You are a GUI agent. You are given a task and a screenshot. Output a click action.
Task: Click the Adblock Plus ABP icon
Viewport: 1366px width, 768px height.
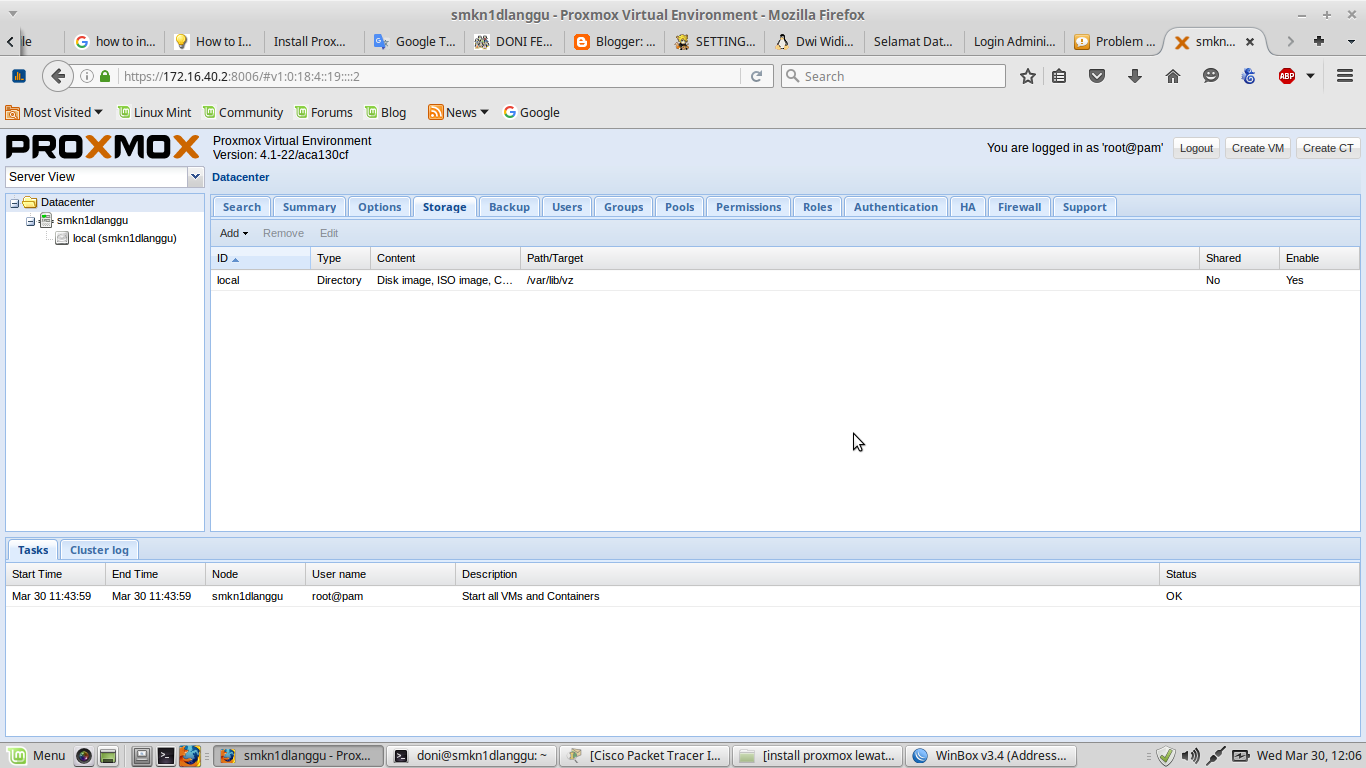click(1287, 76)
